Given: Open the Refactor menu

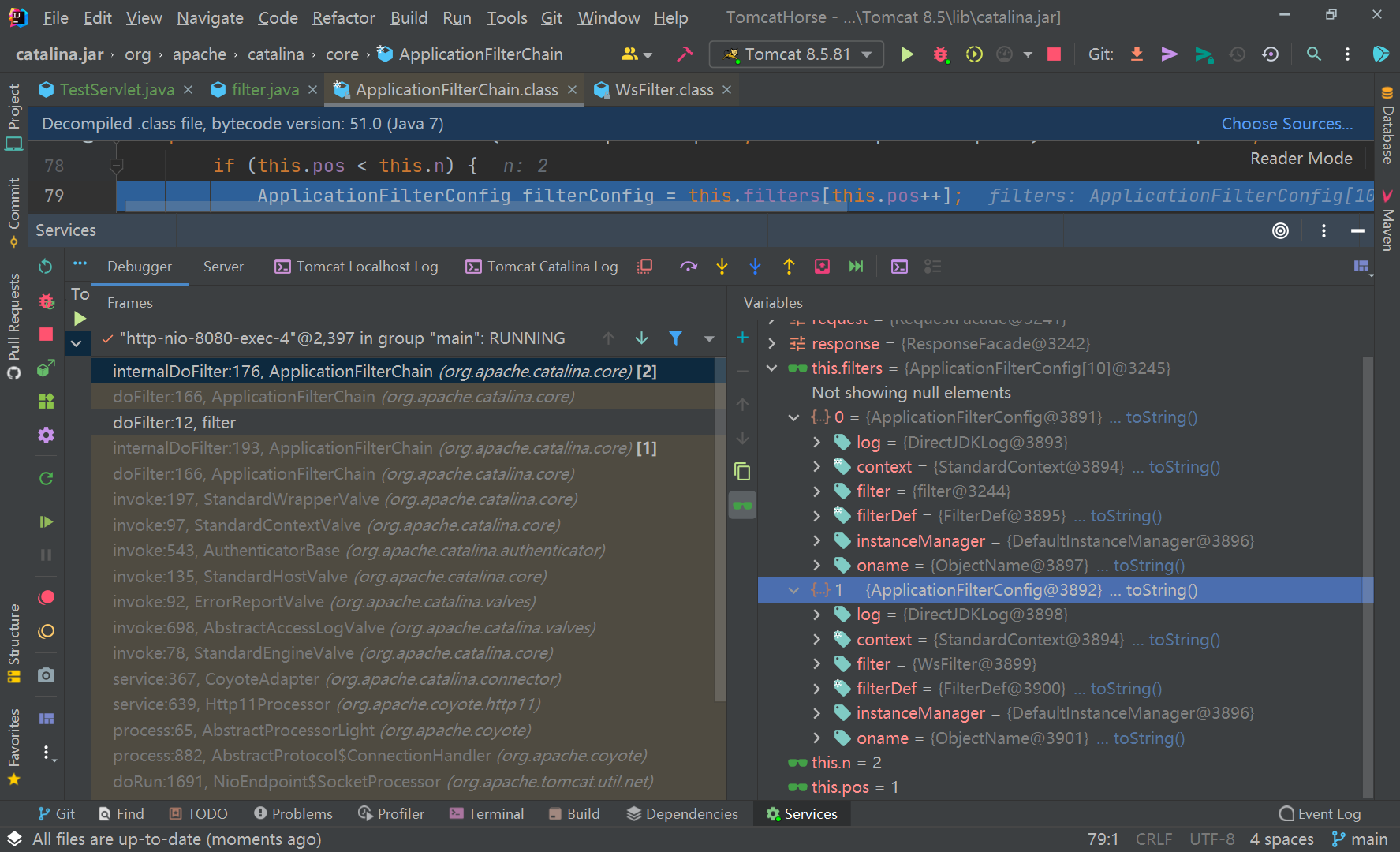Looking at the screenshot, I should tap(343, 17).
